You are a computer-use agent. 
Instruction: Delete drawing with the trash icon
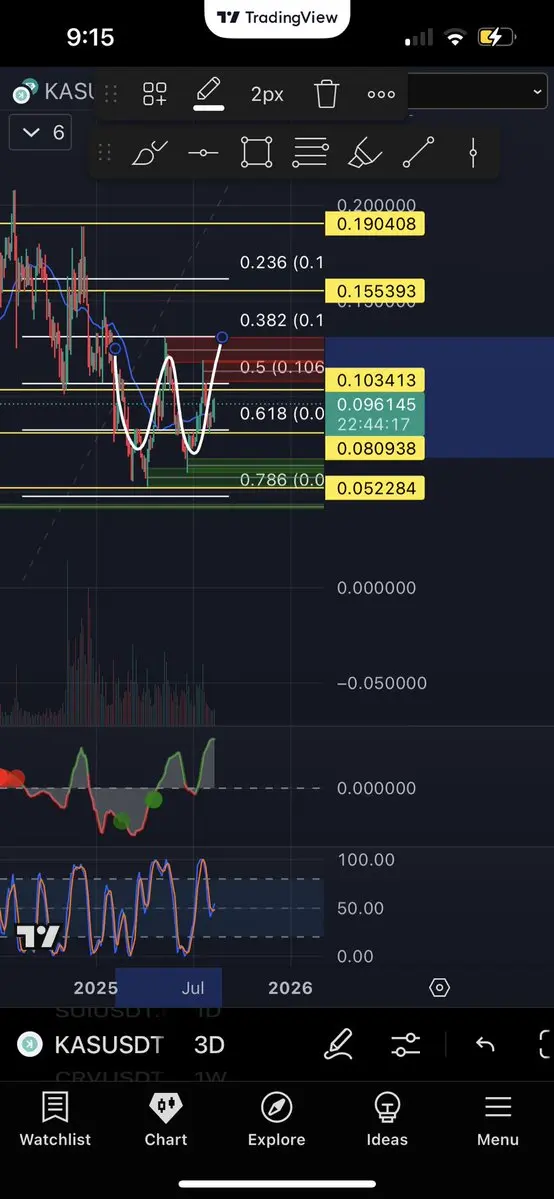coord(327,94)
